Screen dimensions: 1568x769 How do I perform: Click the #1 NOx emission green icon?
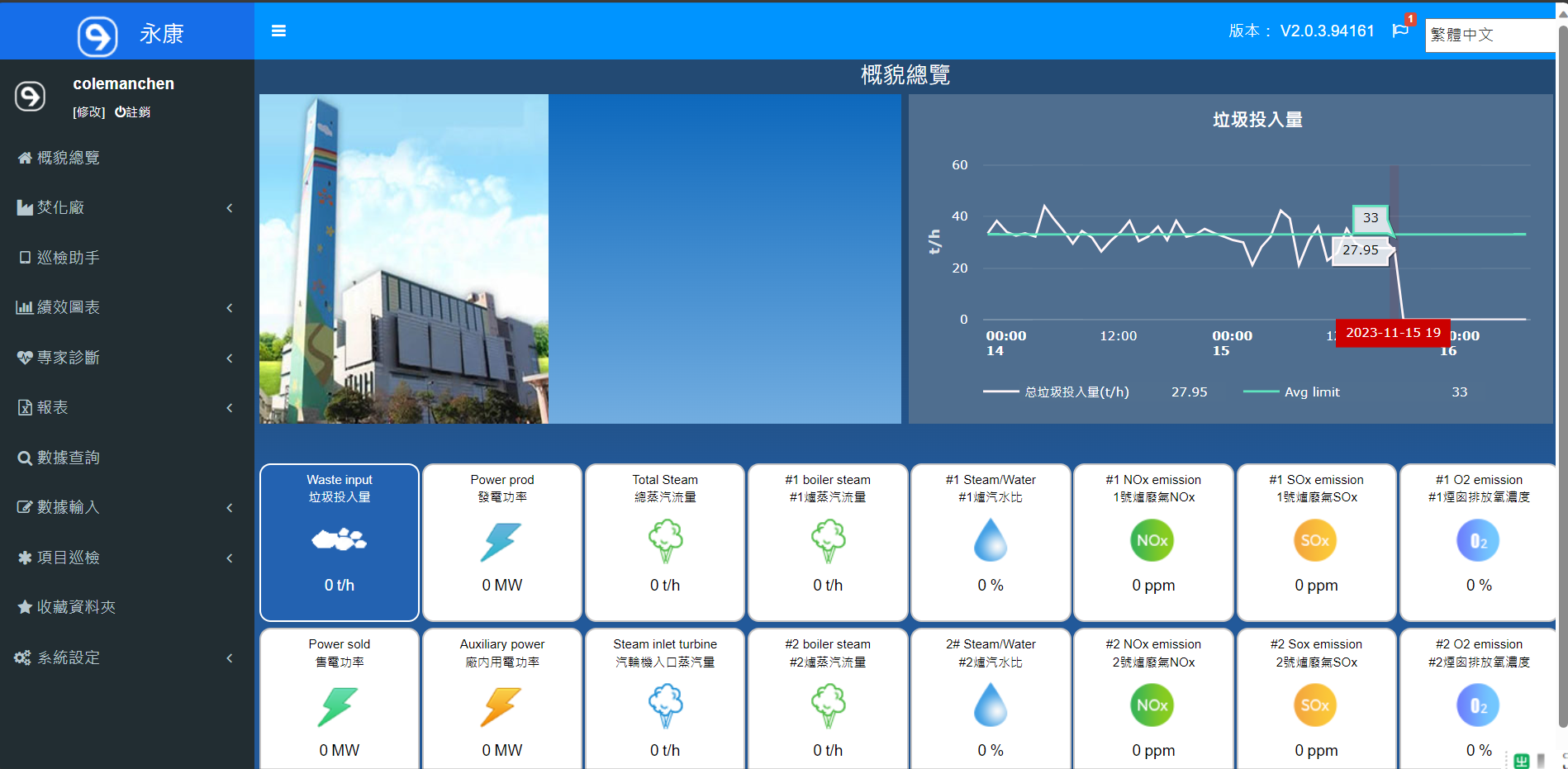click(1152, 541)
